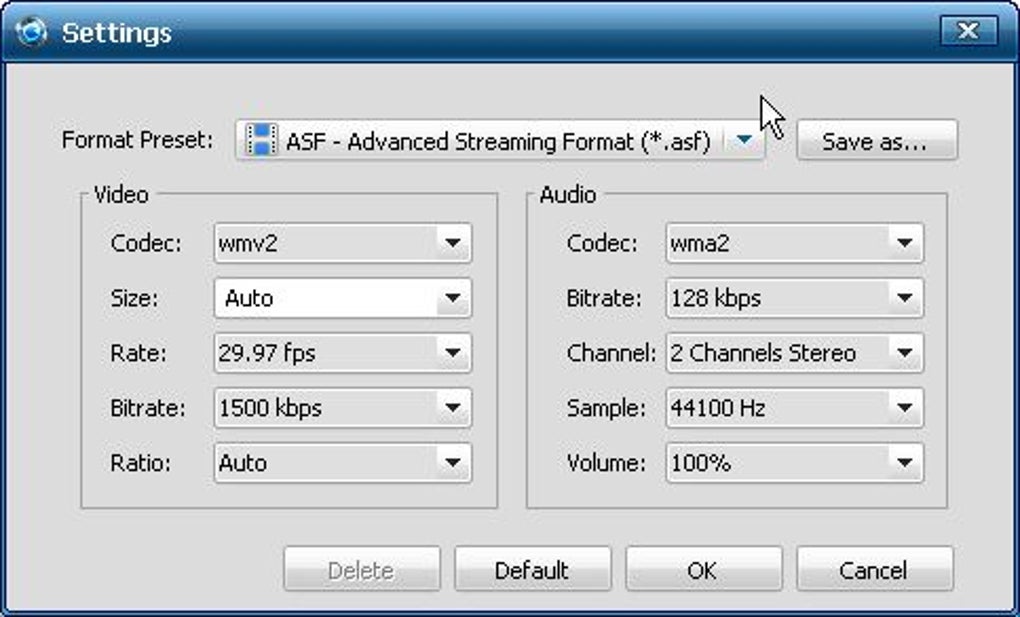
Task: Expand the Sample 44100 Hz dropdown
Action: coord(904,408)
